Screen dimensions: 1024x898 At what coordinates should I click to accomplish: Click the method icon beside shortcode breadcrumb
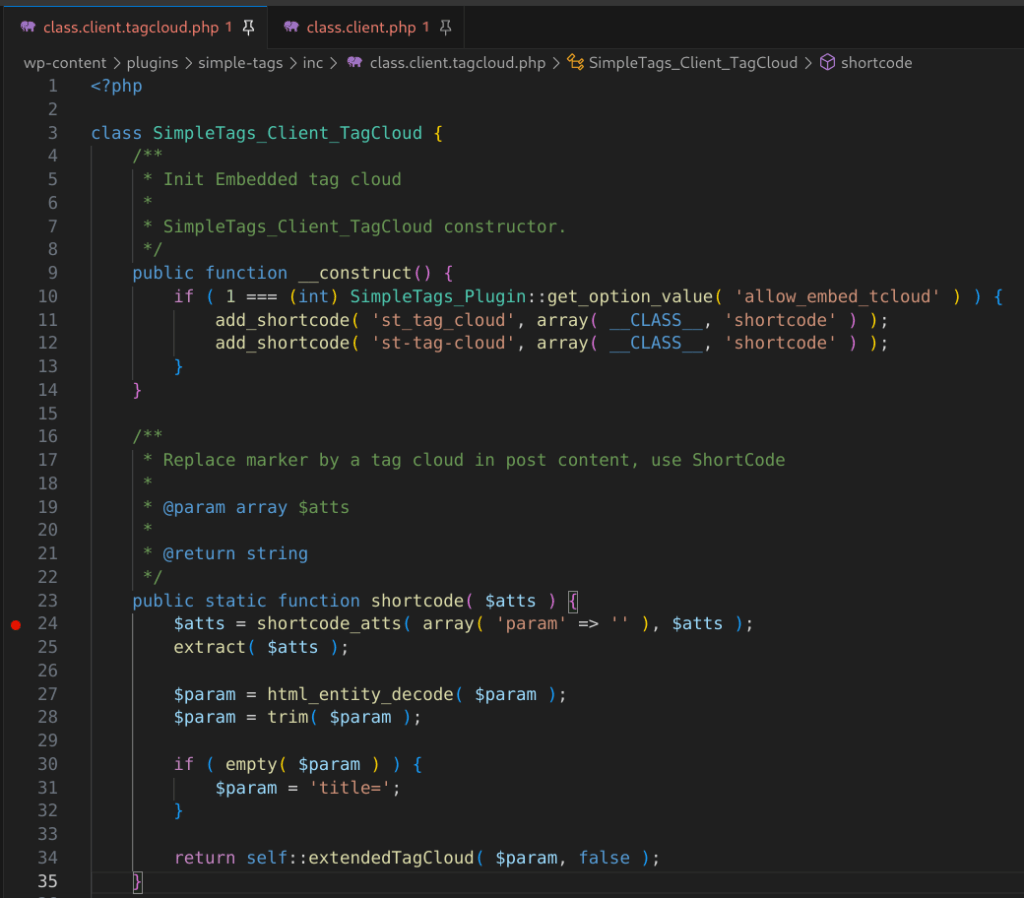pos(827,62)
